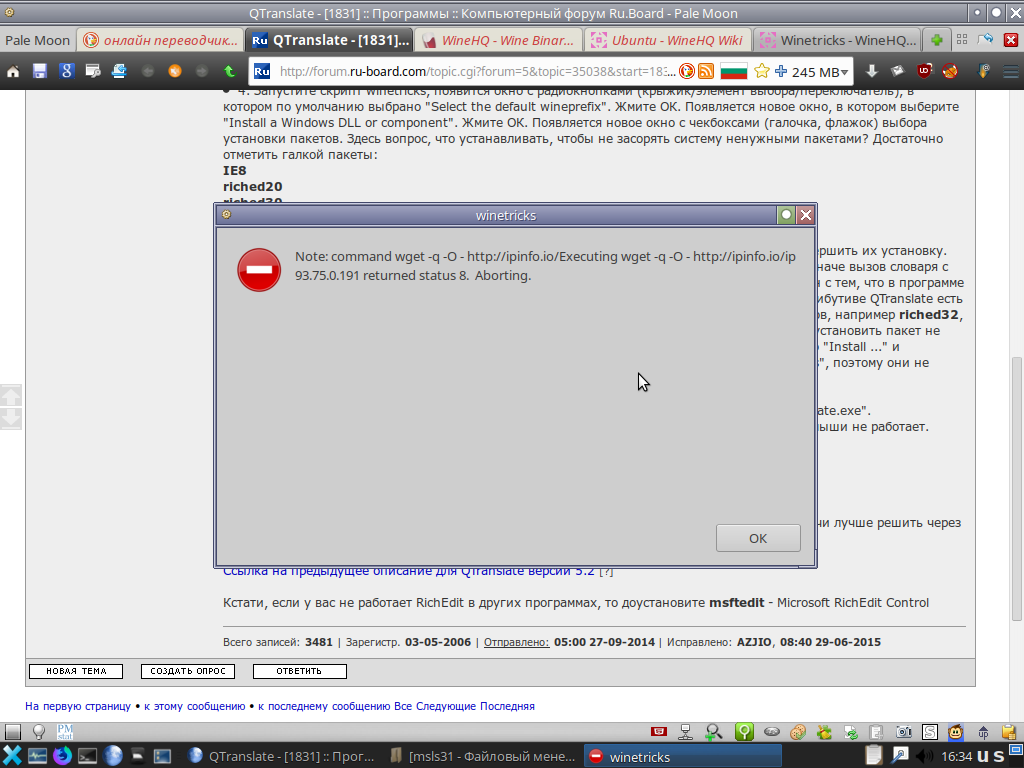The width and height of the screenshot is (1024, 768).
Task: Click СОЗДАТЬ ОПРОС button
Action: click(x=187, y=671)
